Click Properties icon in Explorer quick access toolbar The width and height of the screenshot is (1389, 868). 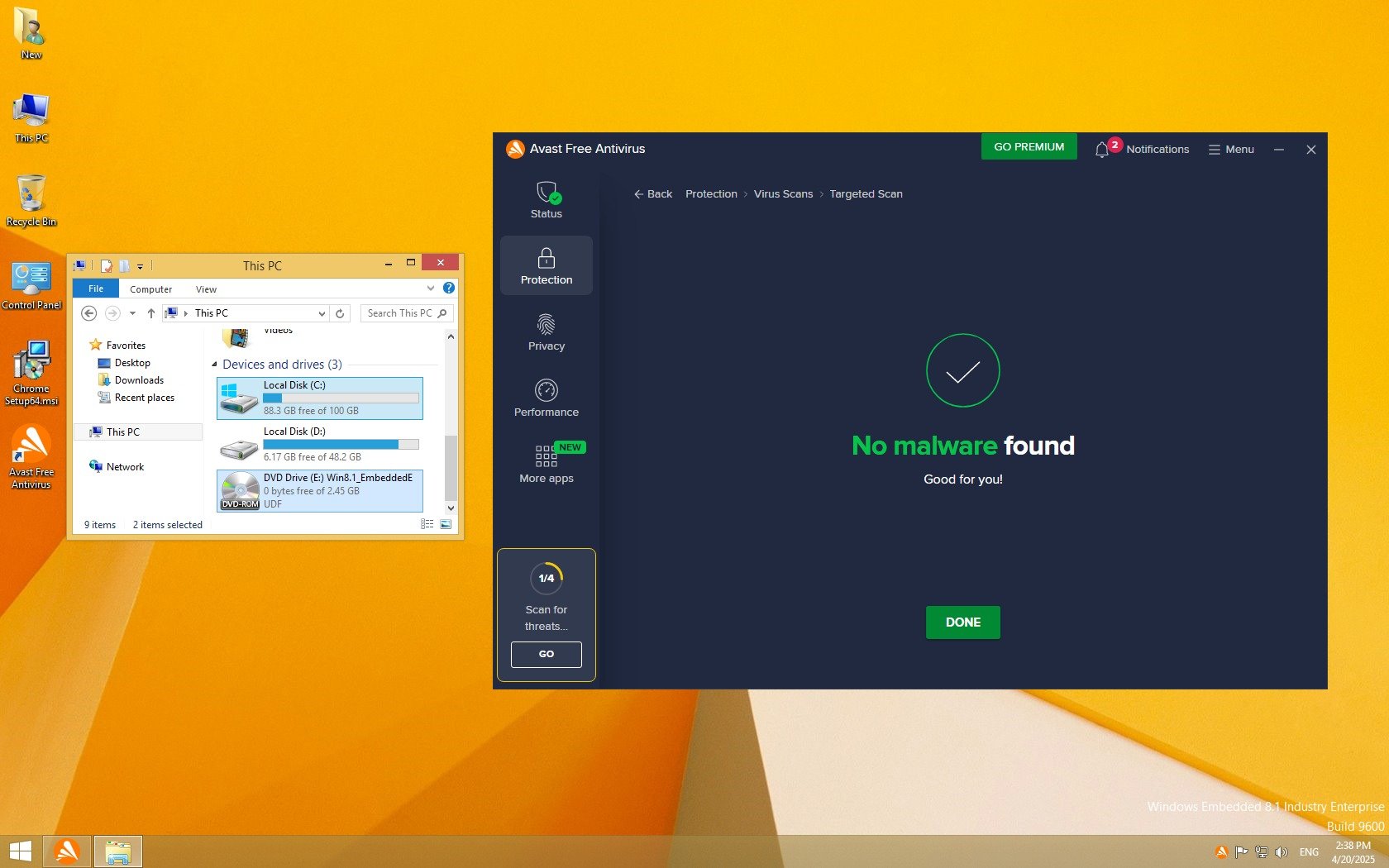coord(107,265)
